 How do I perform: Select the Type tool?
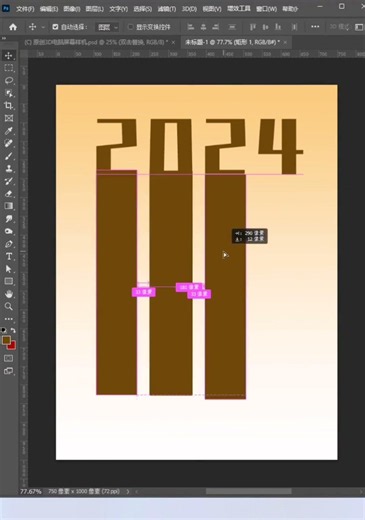pos(9,256)
